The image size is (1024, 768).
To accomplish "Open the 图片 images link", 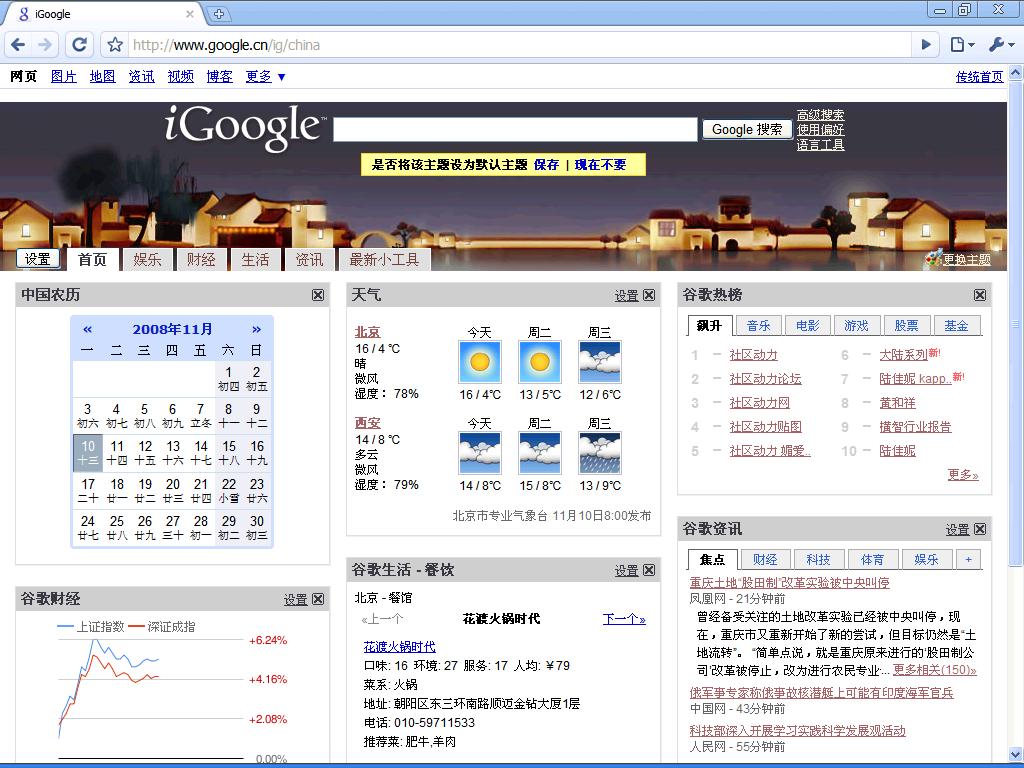I will click(x=63, y=76).
